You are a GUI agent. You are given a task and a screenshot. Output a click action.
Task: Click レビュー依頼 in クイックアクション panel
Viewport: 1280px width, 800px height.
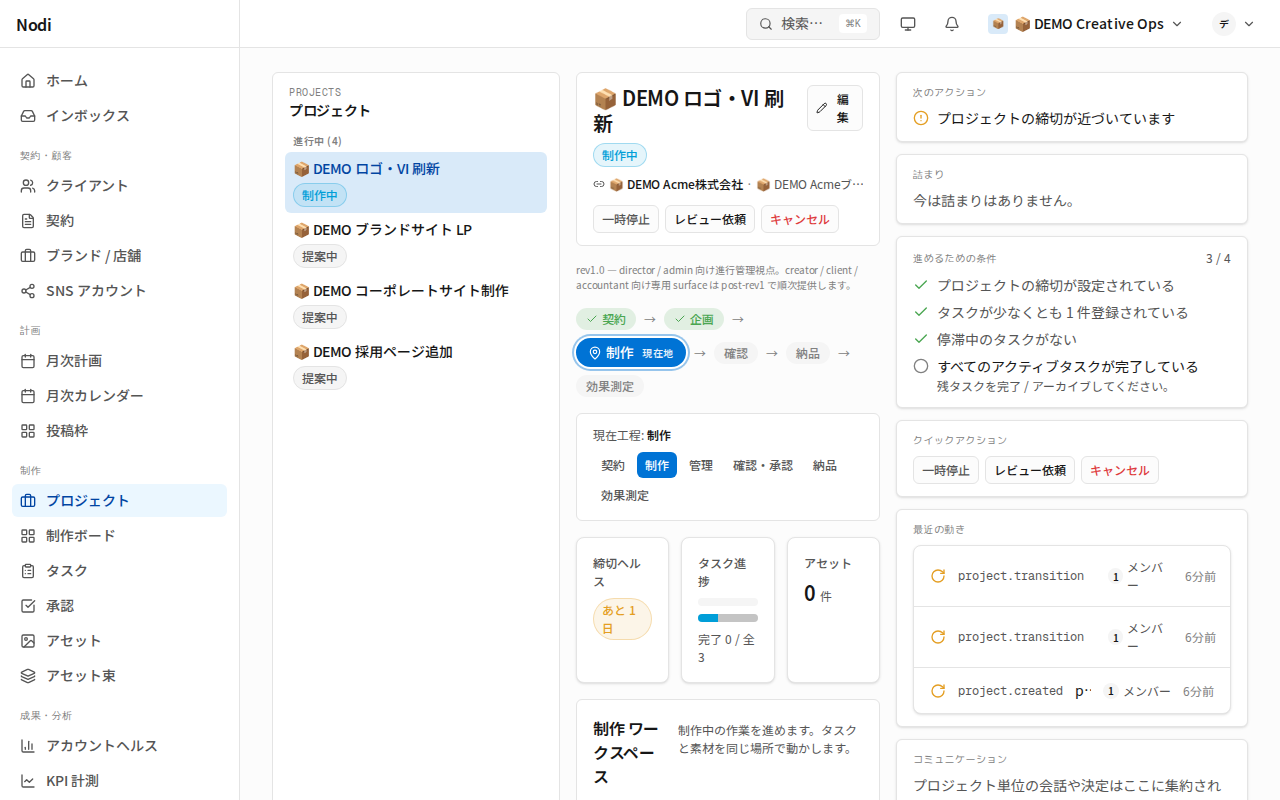pyautogui.click(x=1030, y=470)
